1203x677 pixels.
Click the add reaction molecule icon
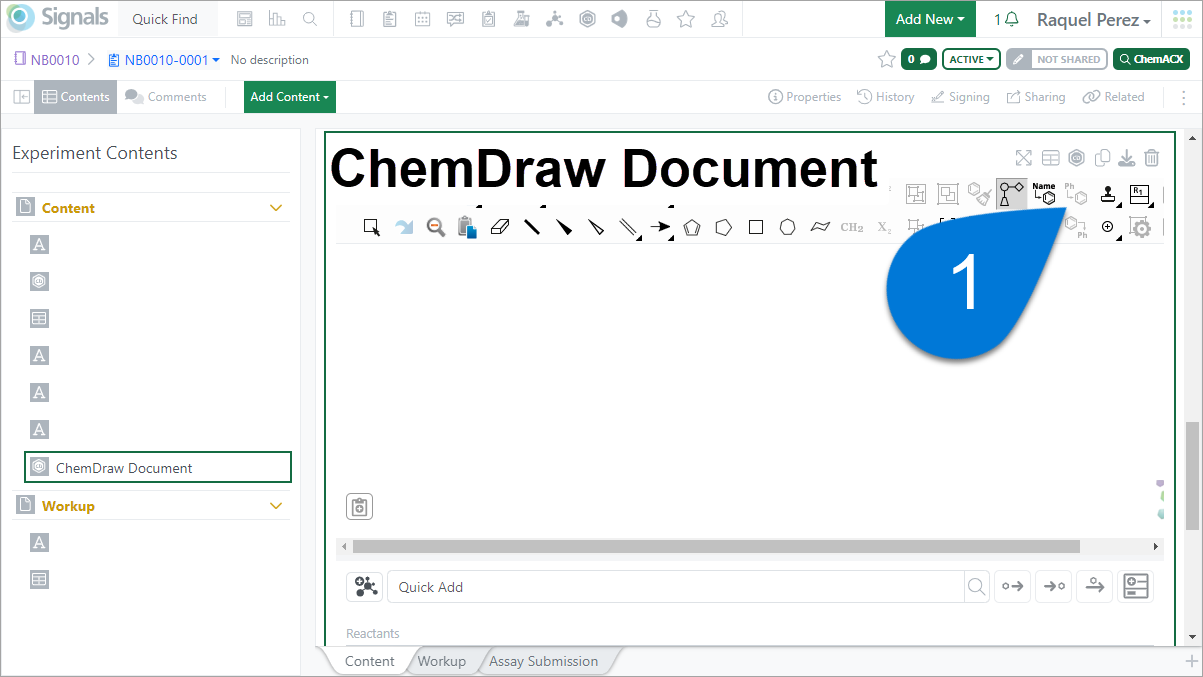[364, 587]
